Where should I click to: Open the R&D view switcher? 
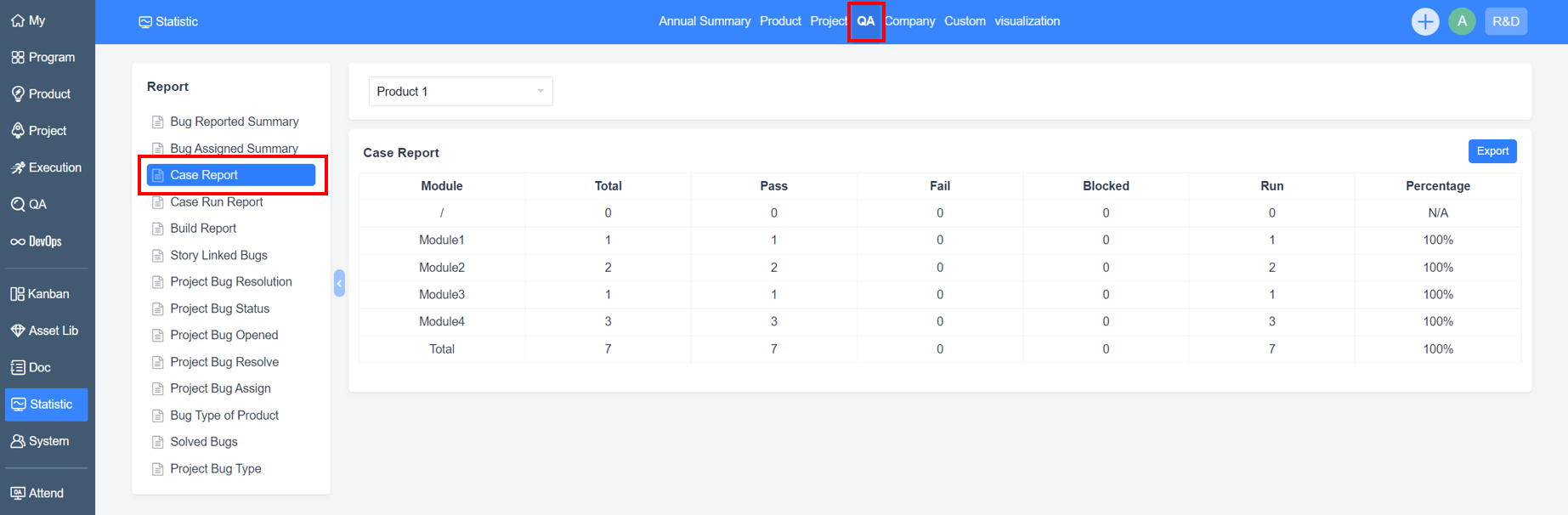[x=1505, y=21]
